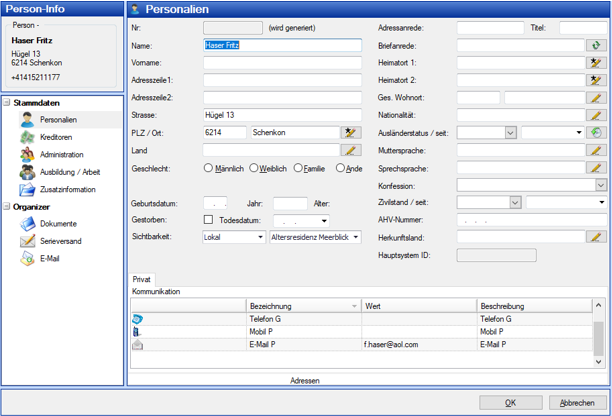Select the Männlich radio button

(209, 168)
